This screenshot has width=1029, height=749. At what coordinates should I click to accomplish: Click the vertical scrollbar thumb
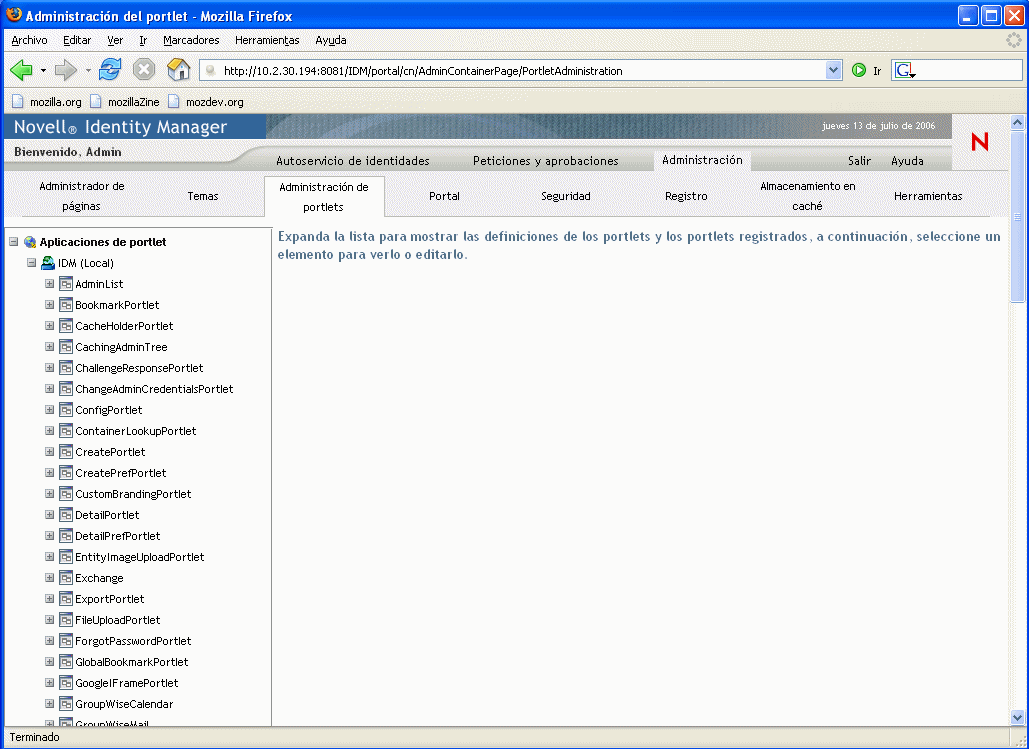pyautogui.click(x=1017, y=216)
